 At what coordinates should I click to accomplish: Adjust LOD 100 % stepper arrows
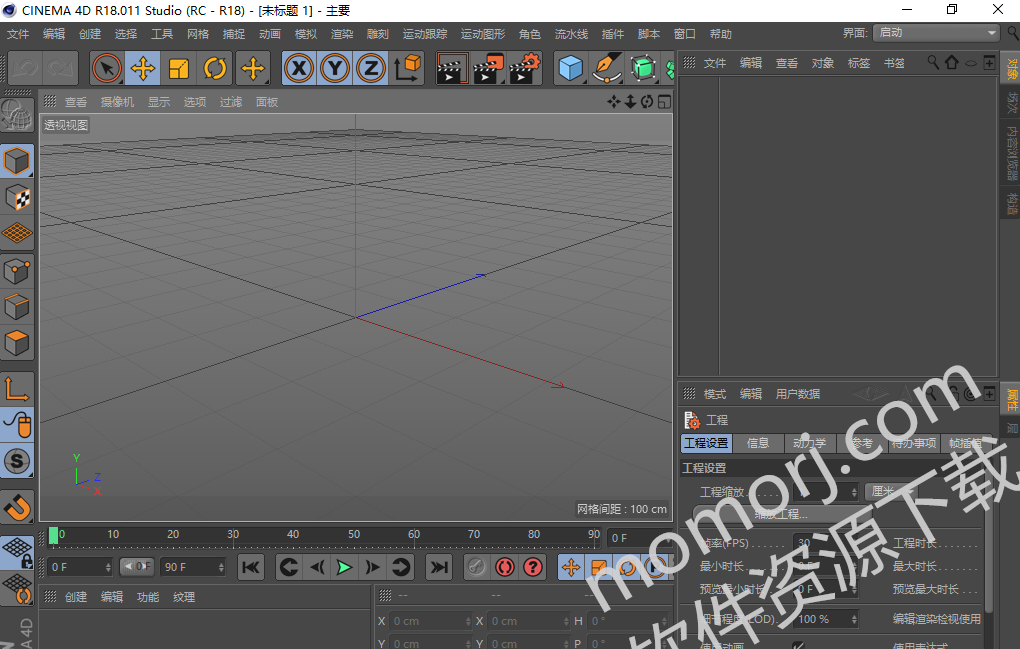(x=854, y=619)
